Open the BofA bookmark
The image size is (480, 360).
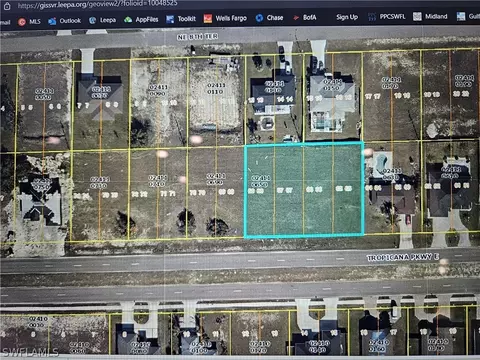[x=304, y=17]
